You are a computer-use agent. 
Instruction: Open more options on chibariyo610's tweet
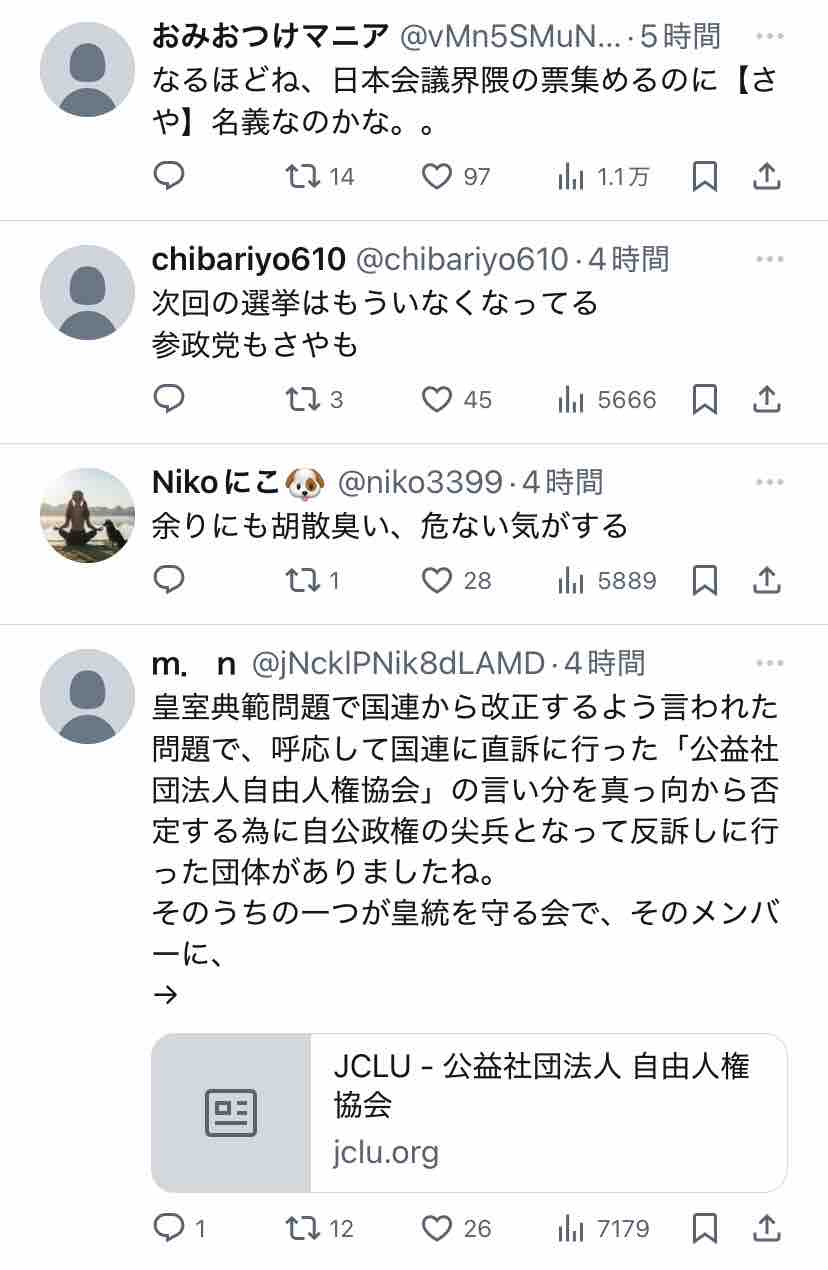point(769,259)
